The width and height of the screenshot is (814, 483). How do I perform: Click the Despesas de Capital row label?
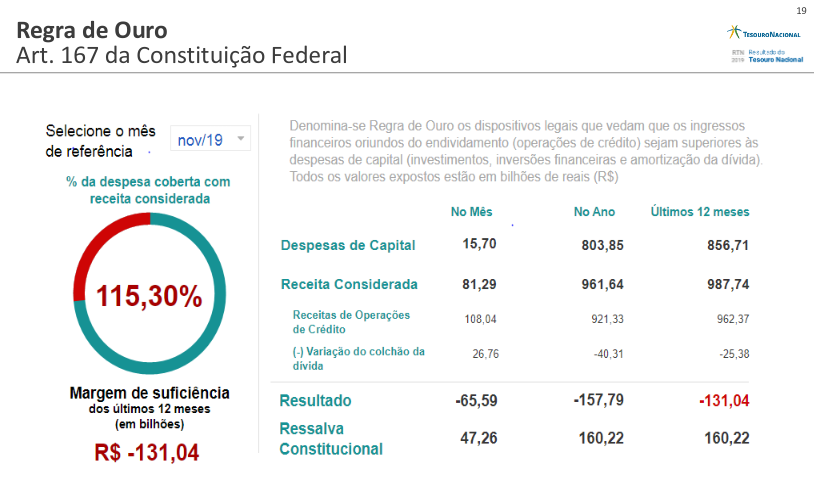(x=347, y=245)
